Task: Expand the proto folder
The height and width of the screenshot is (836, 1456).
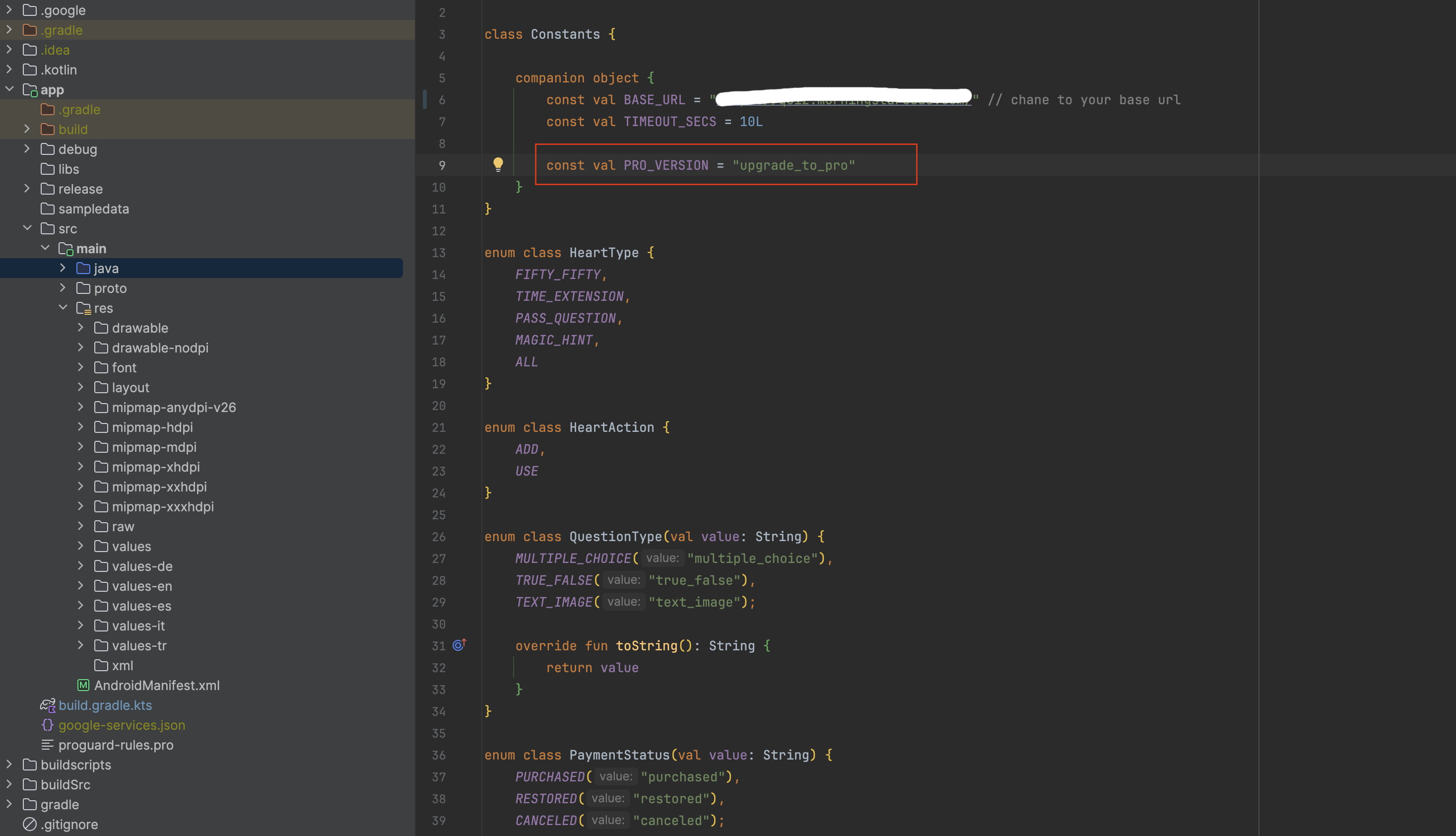Action: [63, 287]
